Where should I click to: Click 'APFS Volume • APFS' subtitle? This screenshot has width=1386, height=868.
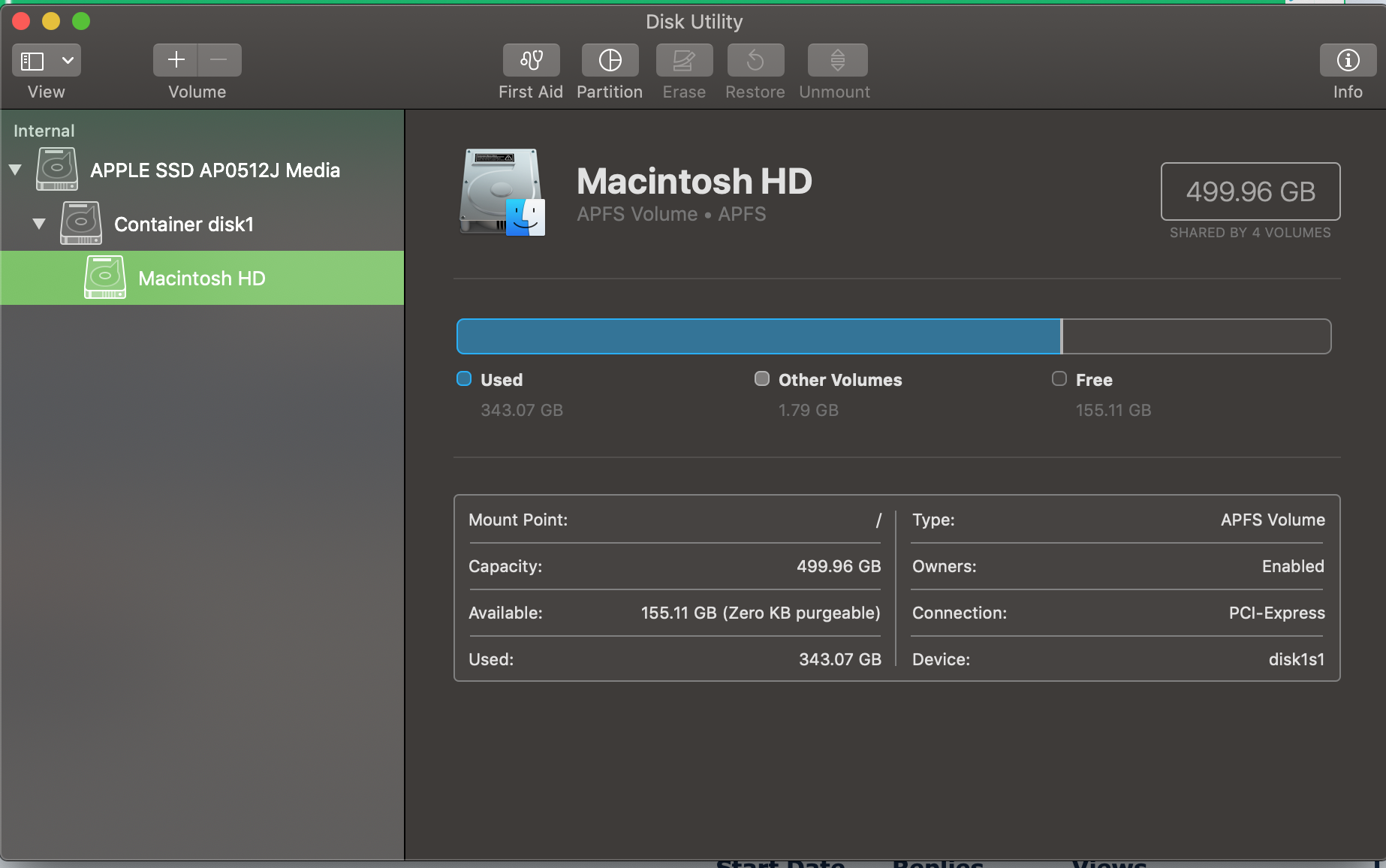tap(671, 214)
